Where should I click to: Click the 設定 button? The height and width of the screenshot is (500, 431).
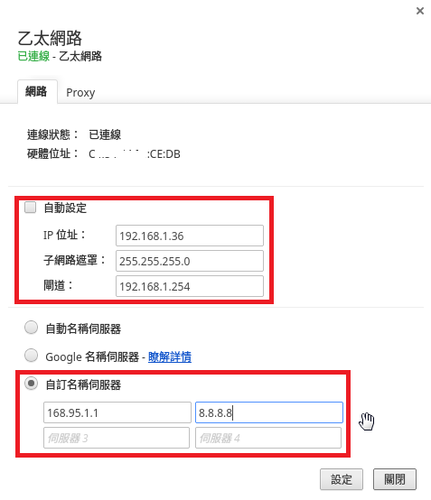[x=341, y=479]
